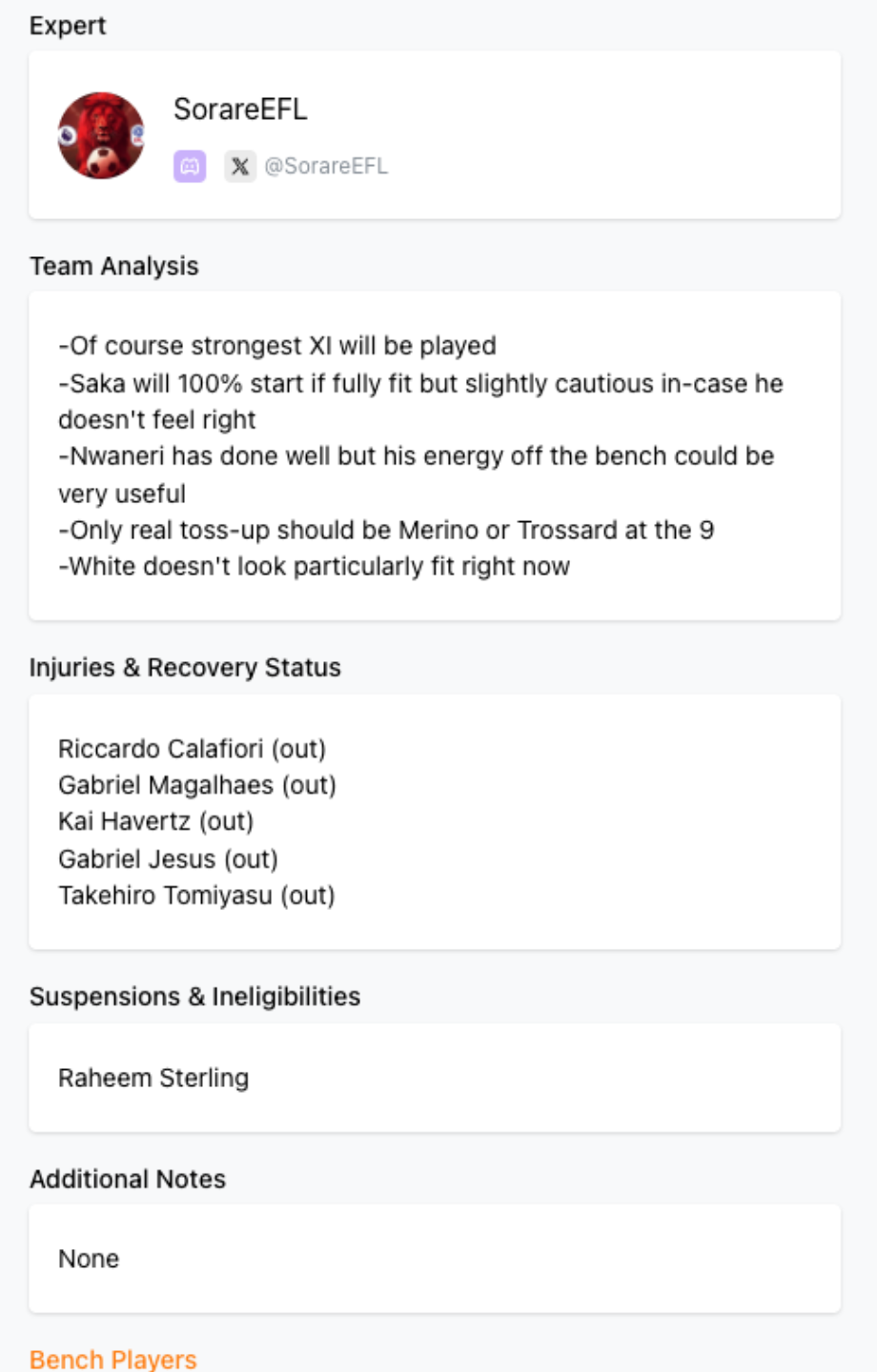The height and width of the screenshot is (1372, 877).
Task: Select Riccardo Calafiori injury entry
Action: pos(193,749)
